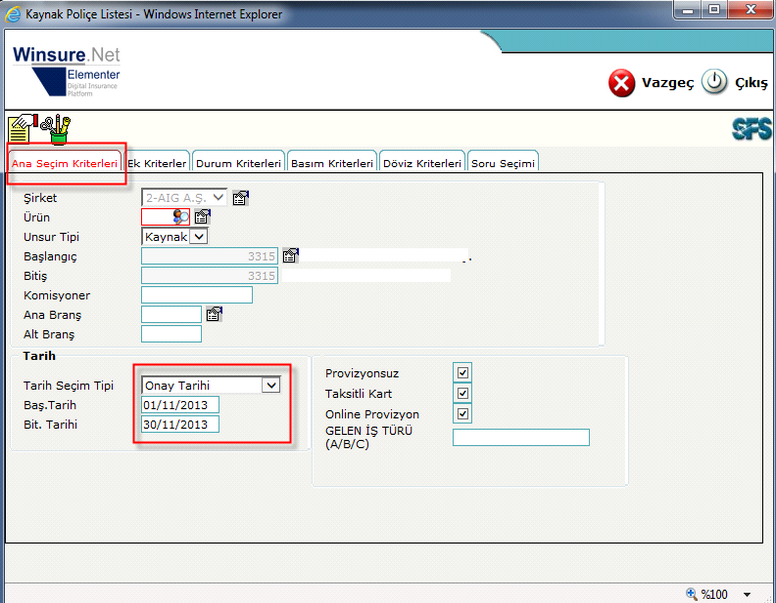Disable the Online Provizyon checkbox

tap(462, 414)
